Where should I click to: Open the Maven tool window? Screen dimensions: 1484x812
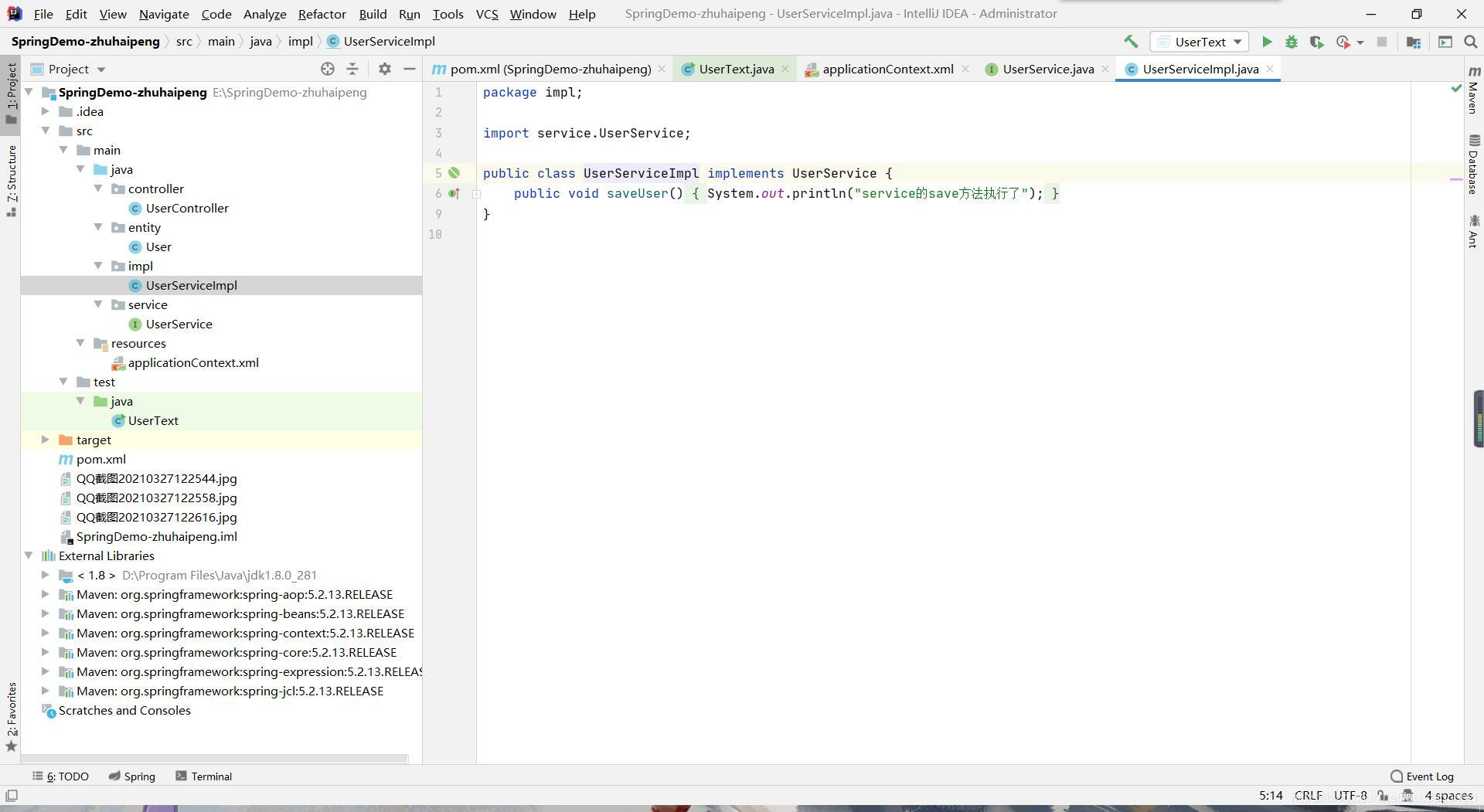[1474, 91]
